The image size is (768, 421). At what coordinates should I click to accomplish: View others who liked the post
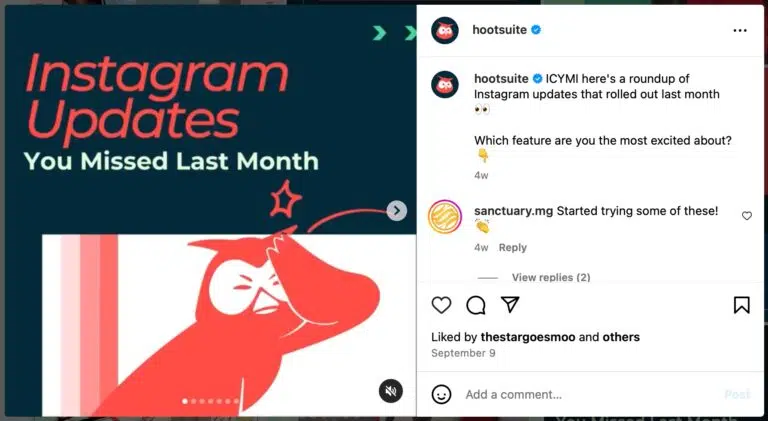(621, 337)
